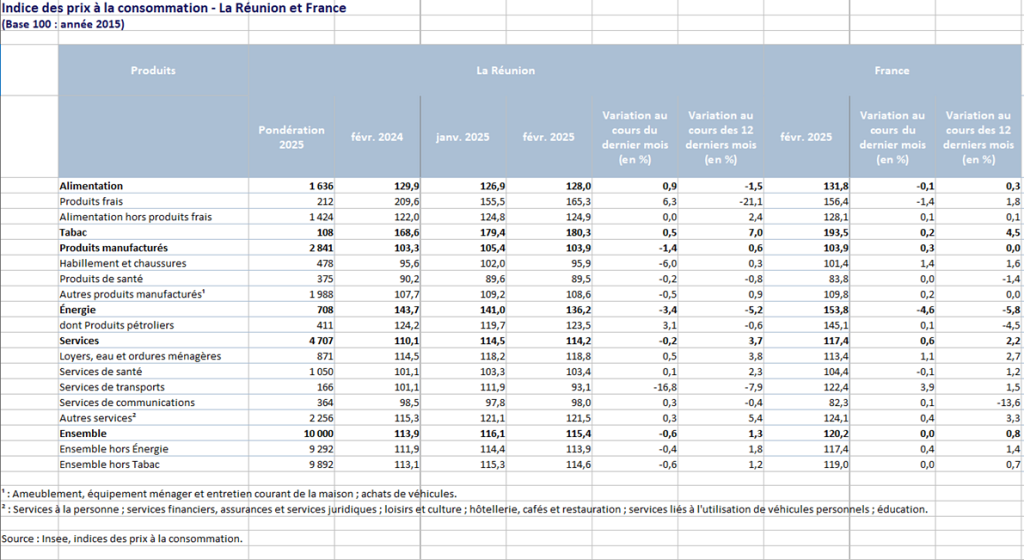Click Ensemble weighting value '10 000'
This screenshot has height=560, width=1024.
(x=318, y=433)
